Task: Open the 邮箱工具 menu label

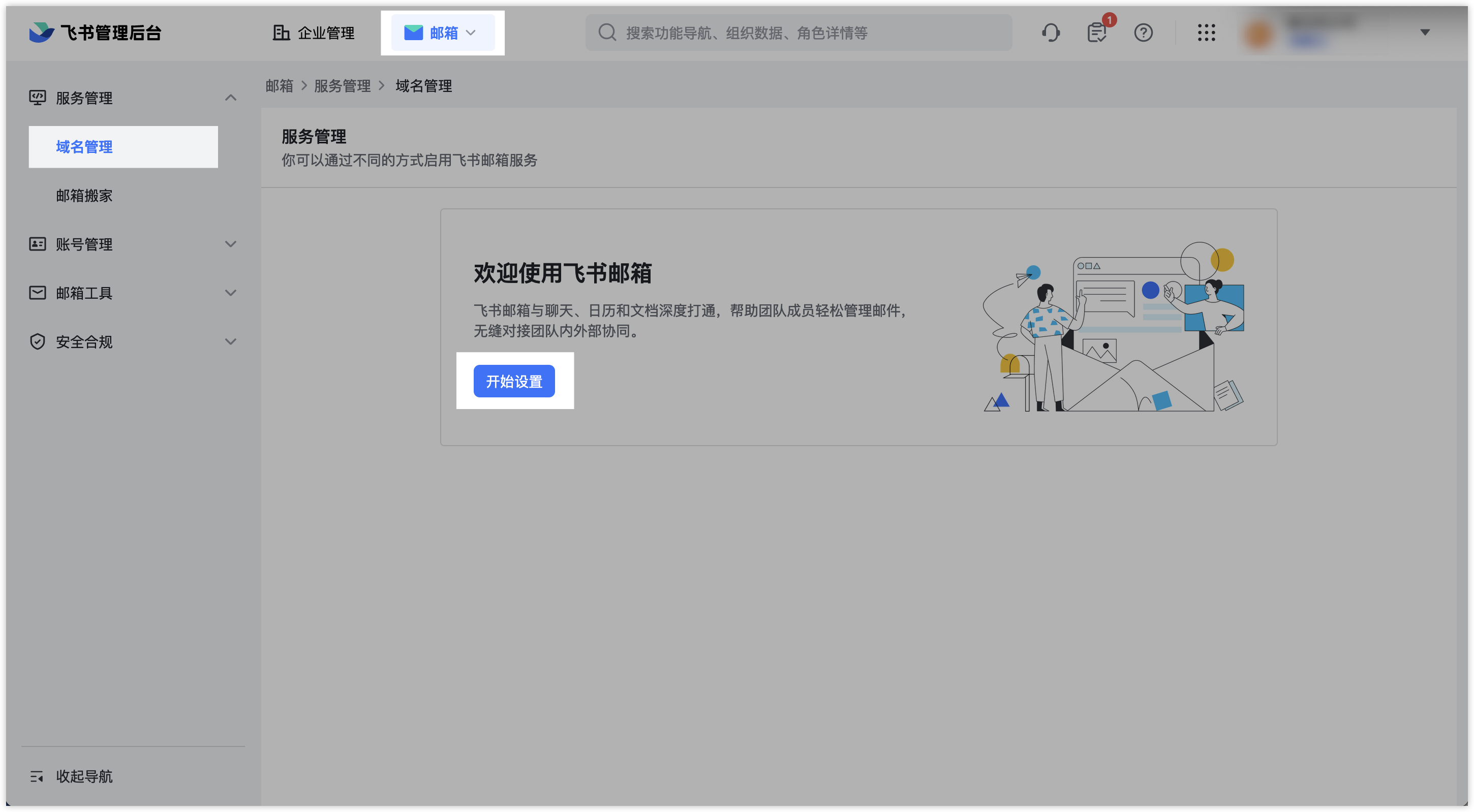Action: 84,293
